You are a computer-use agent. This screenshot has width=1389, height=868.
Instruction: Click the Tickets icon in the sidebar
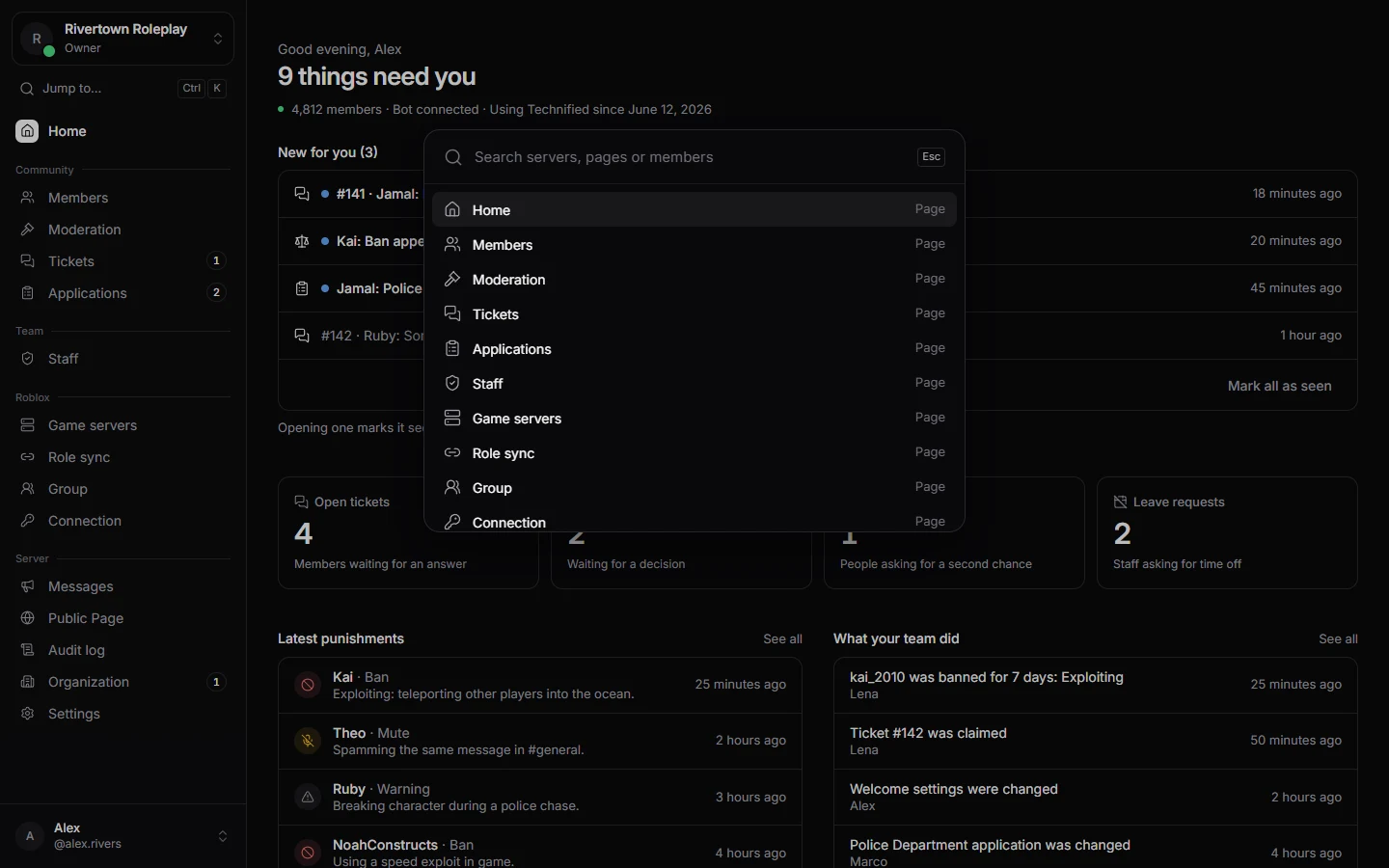(x=28, y=261)
